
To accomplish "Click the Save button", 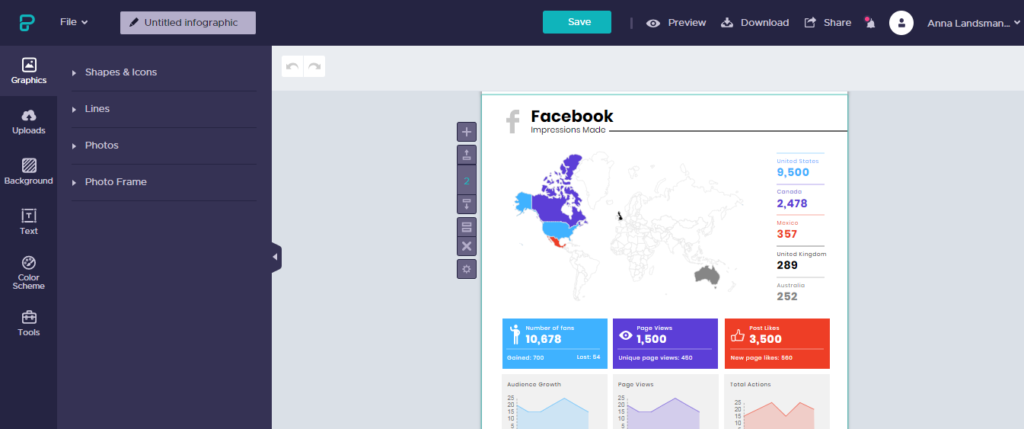I will 577,22.
